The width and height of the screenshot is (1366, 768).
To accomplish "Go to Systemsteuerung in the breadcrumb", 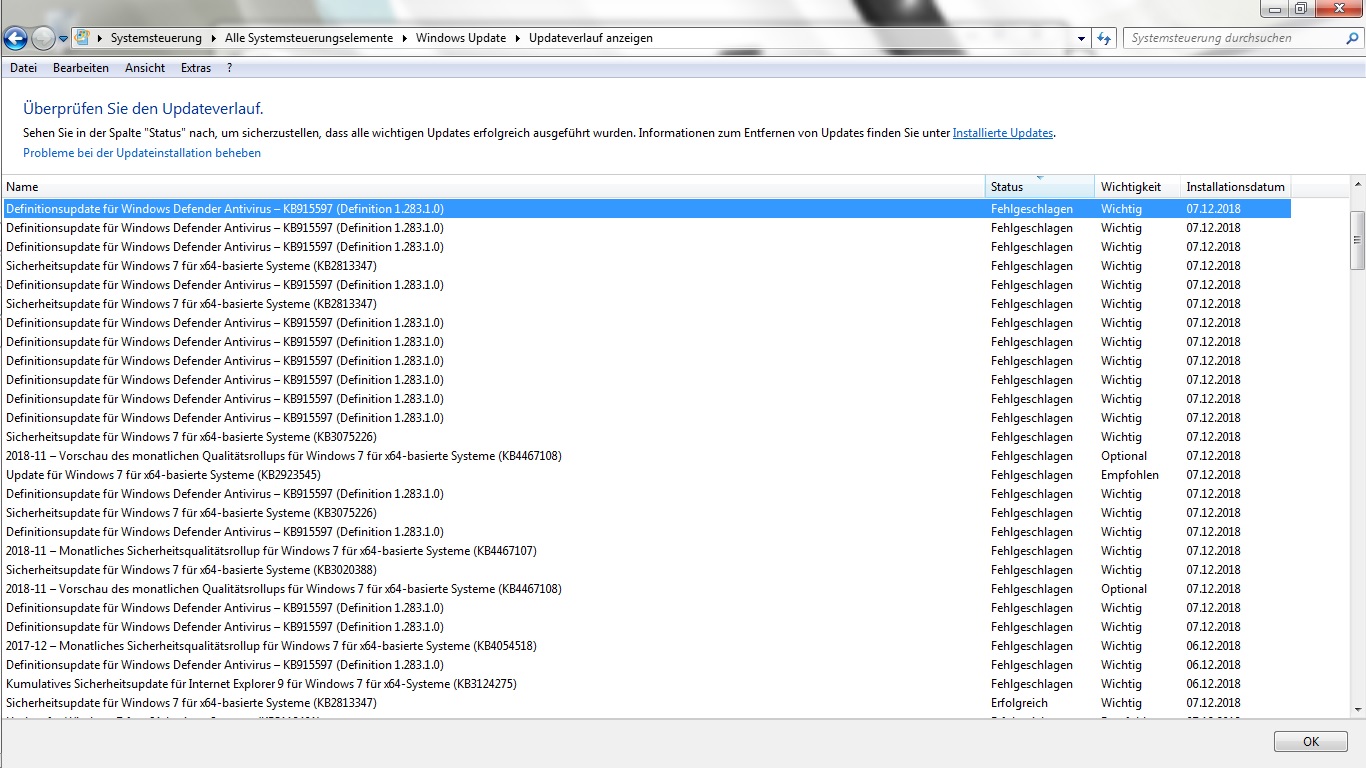I will pyautogui.click(x=156, y=38).
